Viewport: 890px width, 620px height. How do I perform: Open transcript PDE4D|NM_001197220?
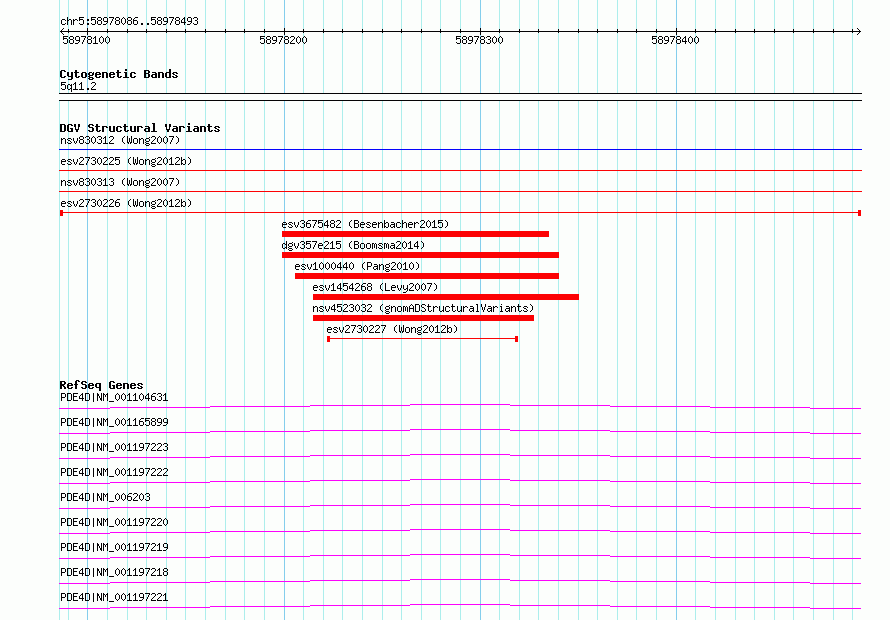click(114, 522)
